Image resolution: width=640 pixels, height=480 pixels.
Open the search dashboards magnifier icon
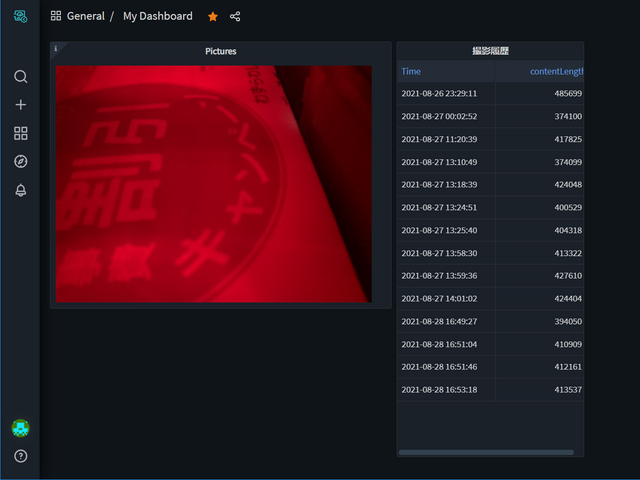(x=20, y=77)
